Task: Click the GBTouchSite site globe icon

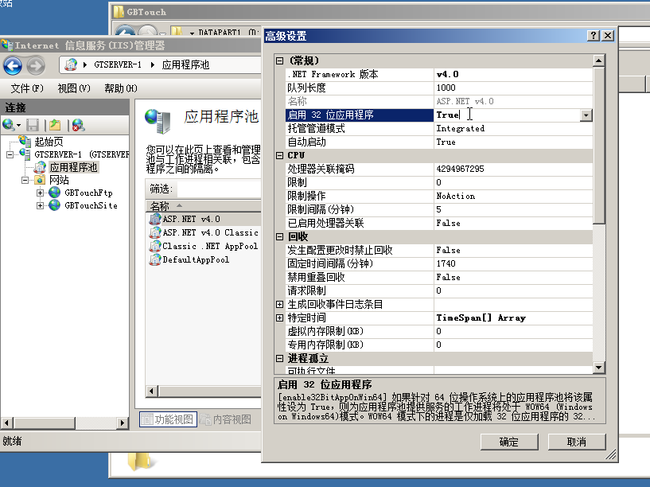Action: (54, 205)
